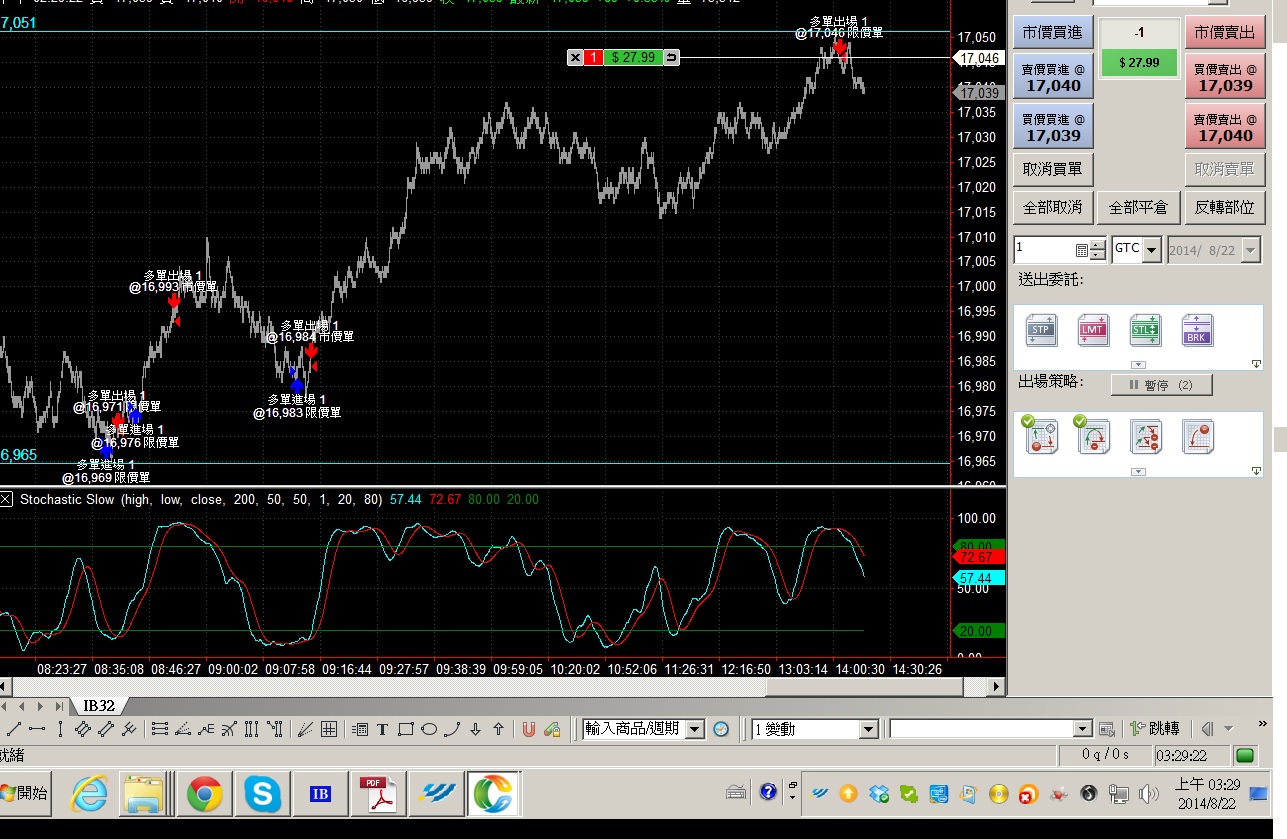Expand the exit strategy icons panel

click(x=1138, y=471)
